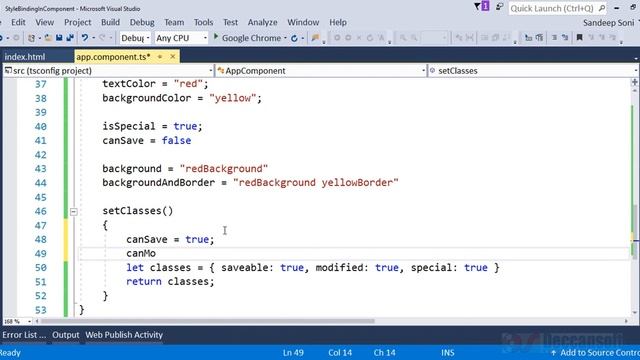Open the Project menu

(x=78, y=22)
